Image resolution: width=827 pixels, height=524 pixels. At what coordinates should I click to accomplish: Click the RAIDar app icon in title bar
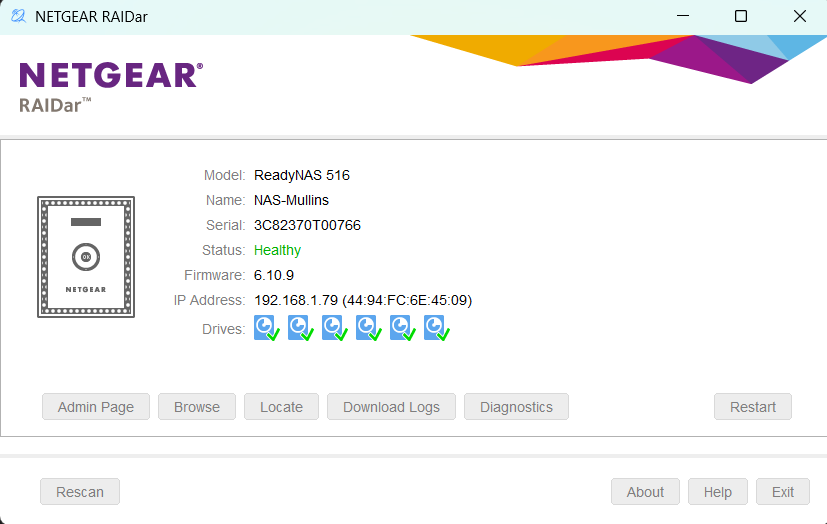(x=18, y=16)
